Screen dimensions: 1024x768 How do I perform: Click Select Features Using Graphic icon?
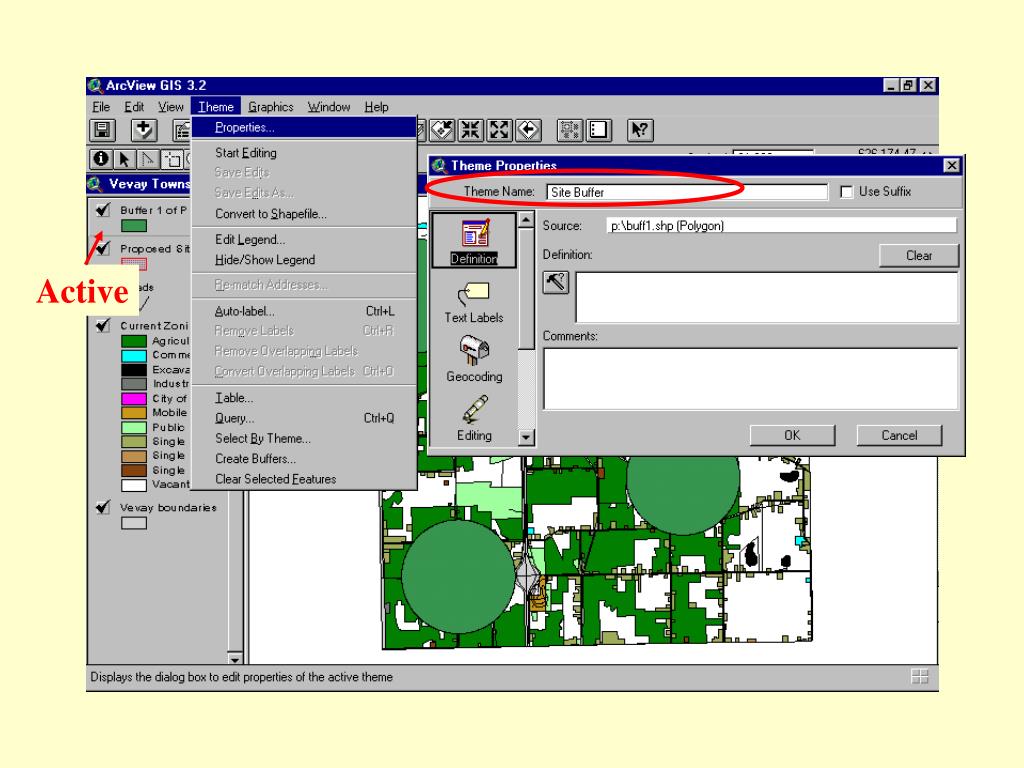click(569, 131)
